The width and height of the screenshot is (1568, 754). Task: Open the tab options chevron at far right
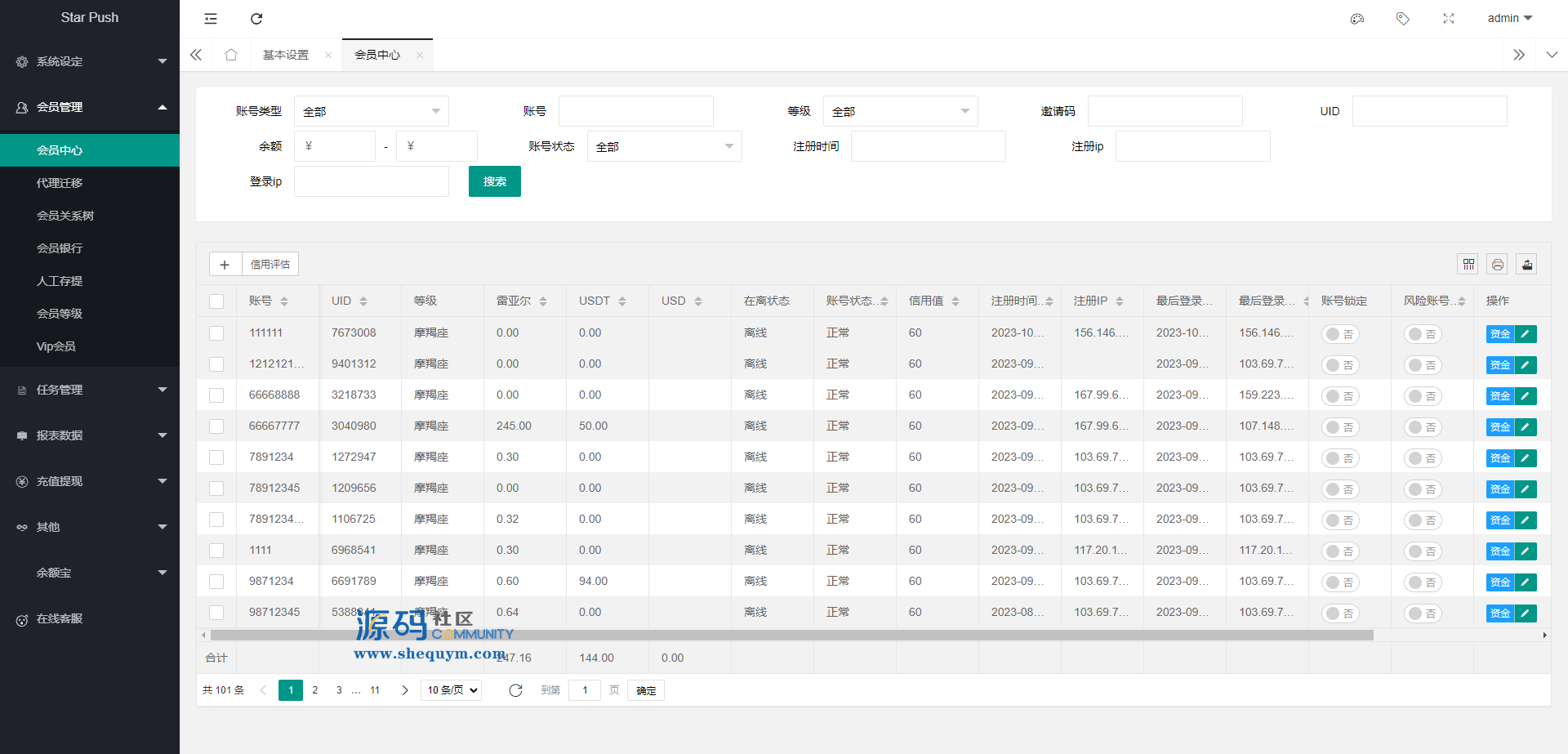pyautogui.click(x=1552, y=55)
